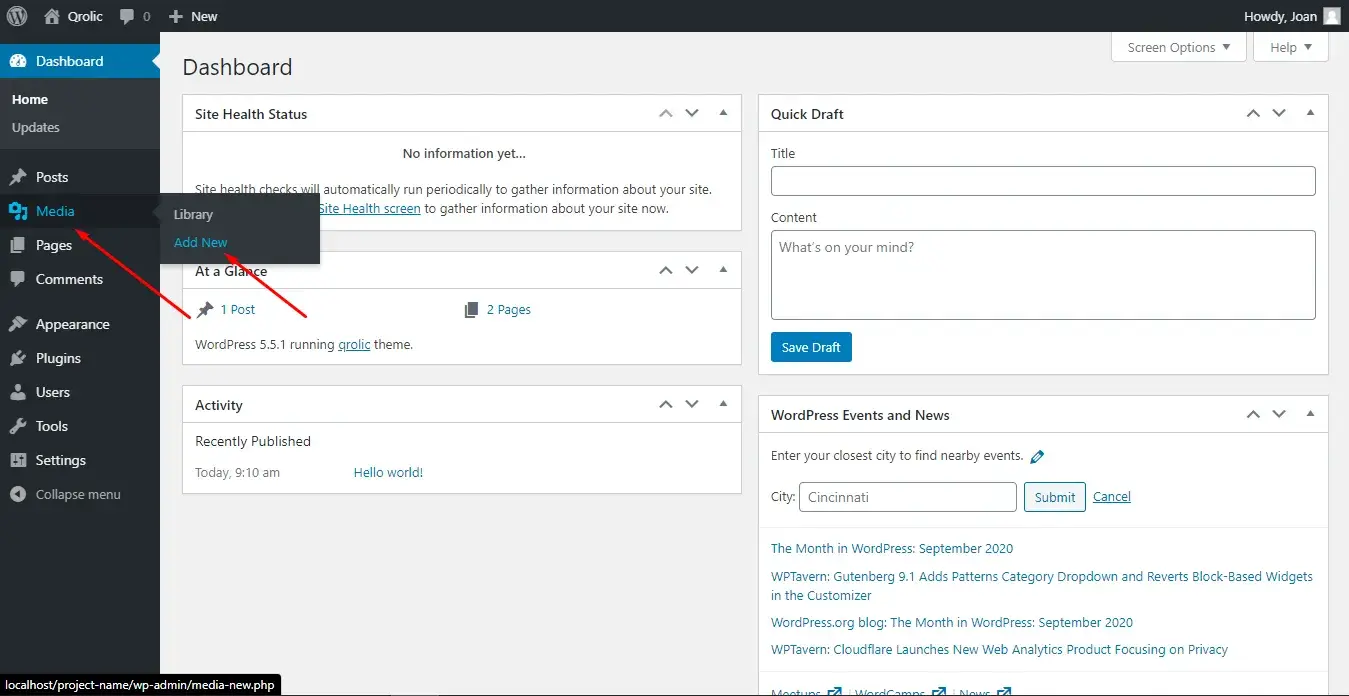Viewport: 1349px width, 696px height.
Task: Click the pencil icon to edit city
Action: pos(1037,456)
